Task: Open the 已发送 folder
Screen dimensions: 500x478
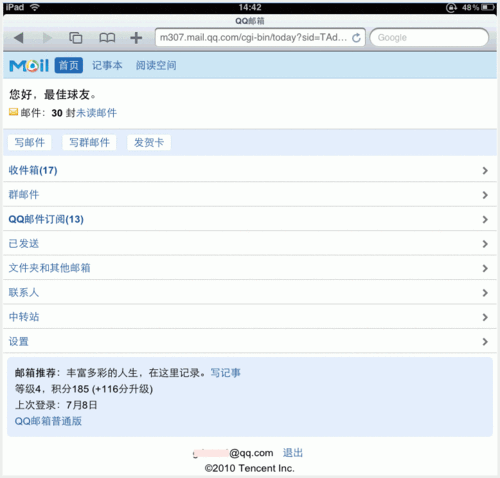Action: tap(250, 244)
